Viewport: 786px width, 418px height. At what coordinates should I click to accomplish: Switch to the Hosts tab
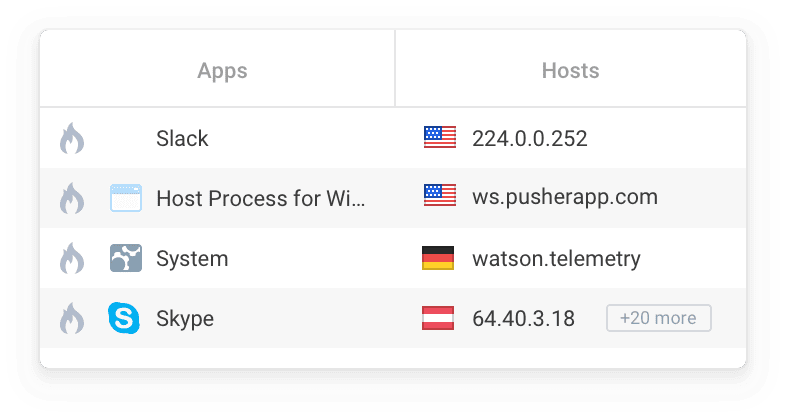(570, 68)
